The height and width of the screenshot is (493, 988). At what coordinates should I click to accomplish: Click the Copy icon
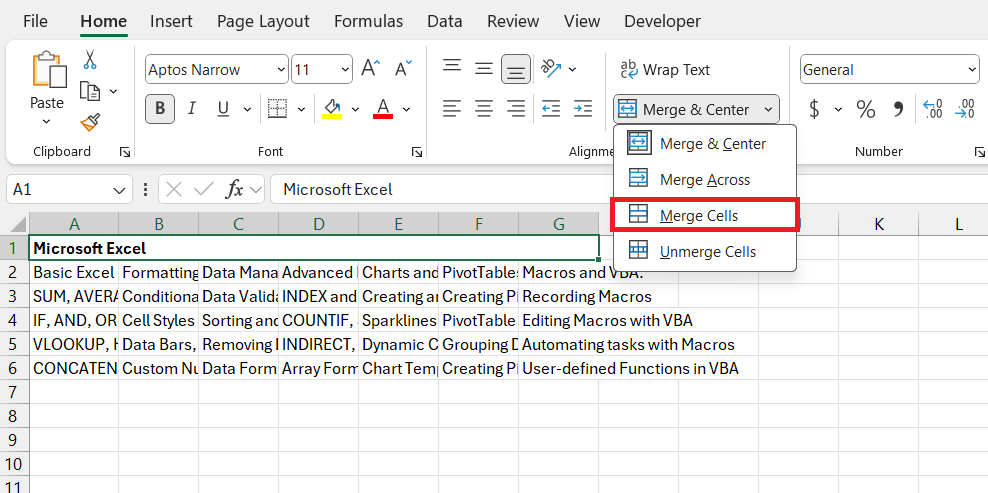tap(89, 91)
